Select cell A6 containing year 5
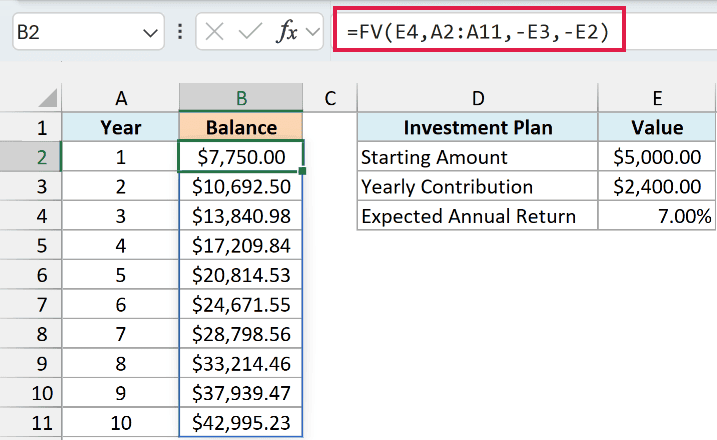 coord(121,275)
